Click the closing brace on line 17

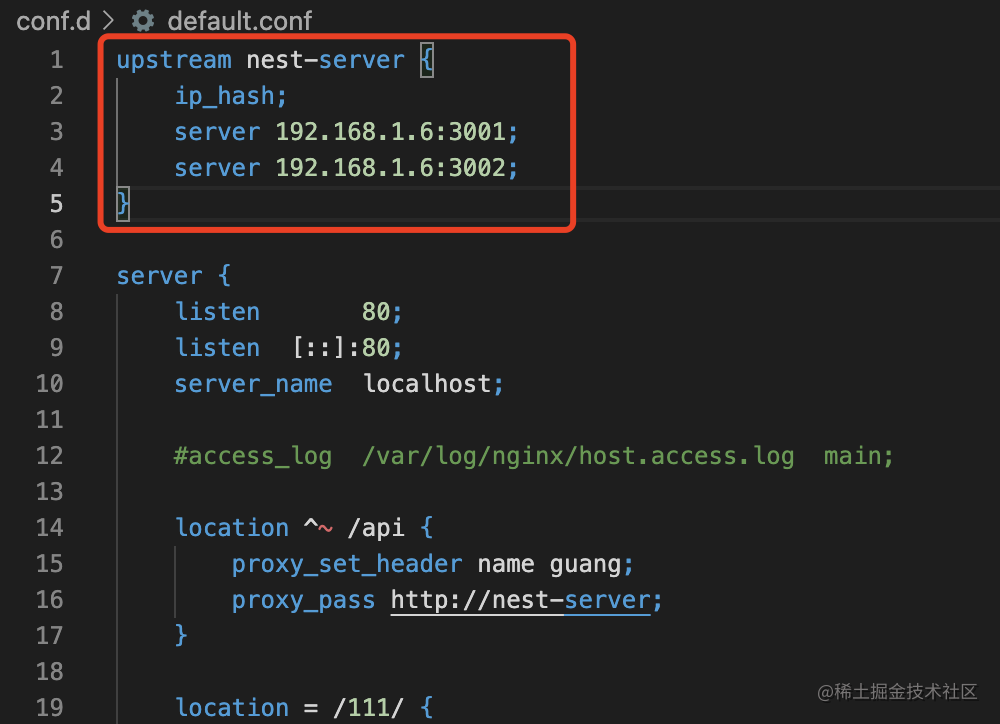click(x=181, y=635)
